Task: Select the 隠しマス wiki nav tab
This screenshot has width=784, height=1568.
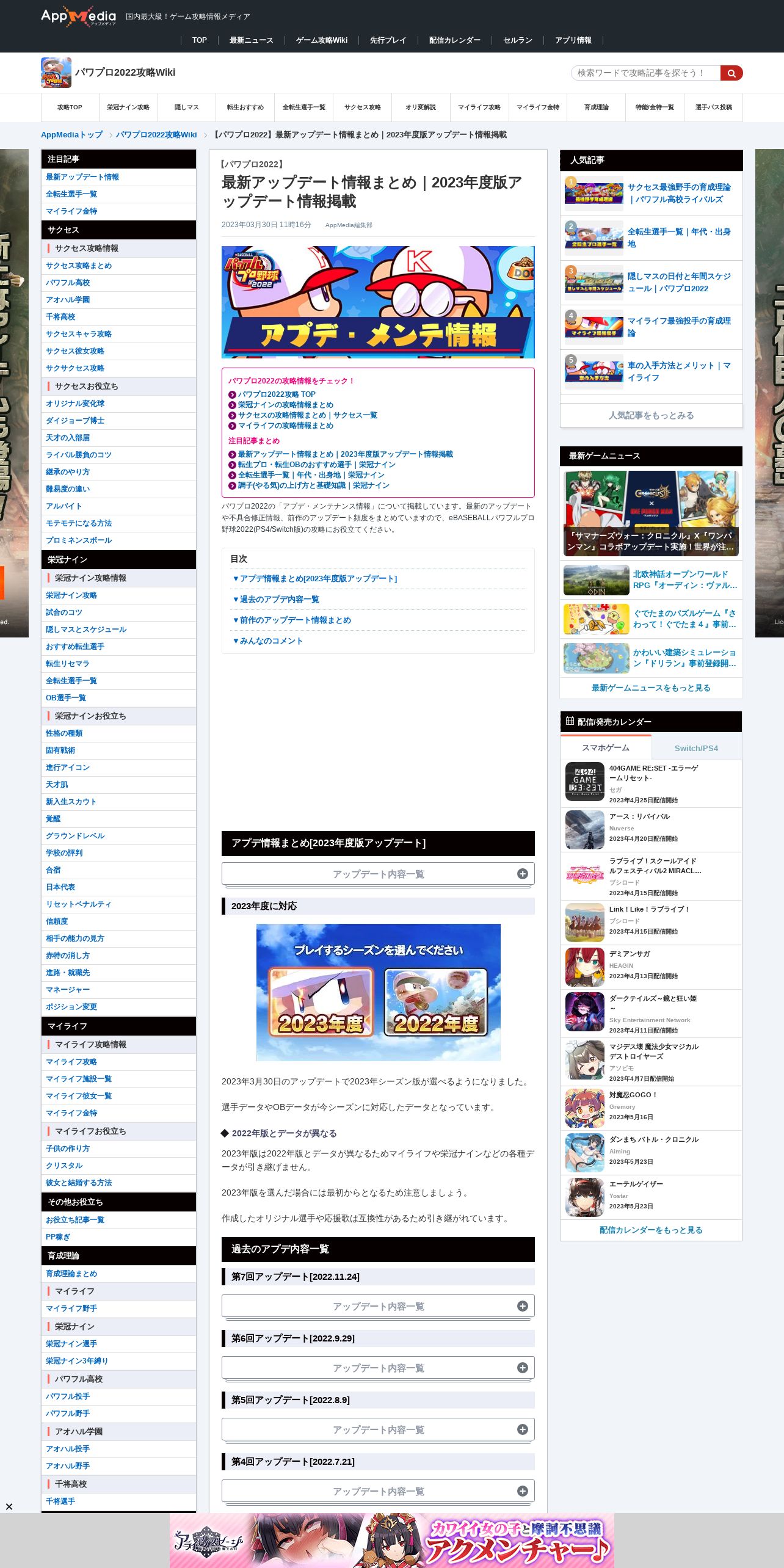Action: 187,107
